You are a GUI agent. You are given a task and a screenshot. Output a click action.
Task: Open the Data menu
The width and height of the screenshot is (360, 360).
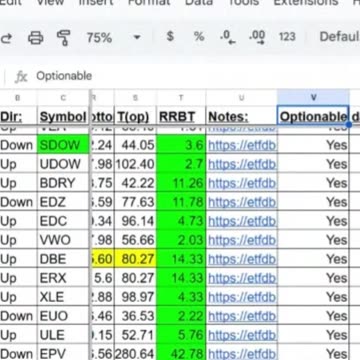tap(199, 2)
